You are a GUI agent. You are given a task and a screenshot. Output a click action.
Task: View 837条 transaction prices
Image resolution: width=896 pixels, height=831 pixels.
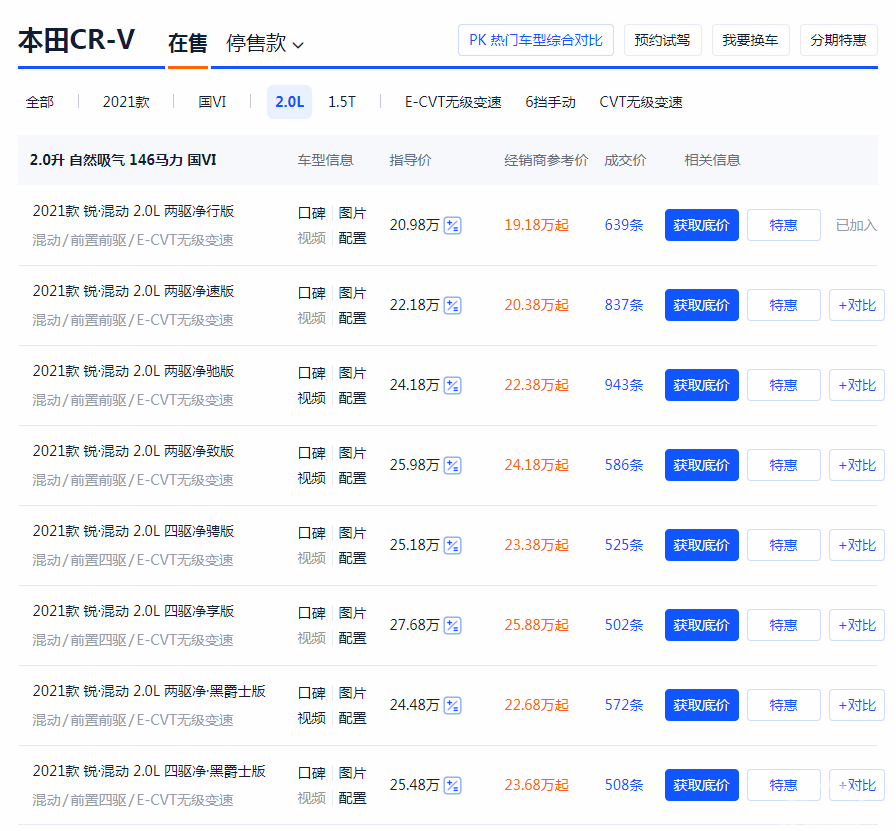(624, 305)
